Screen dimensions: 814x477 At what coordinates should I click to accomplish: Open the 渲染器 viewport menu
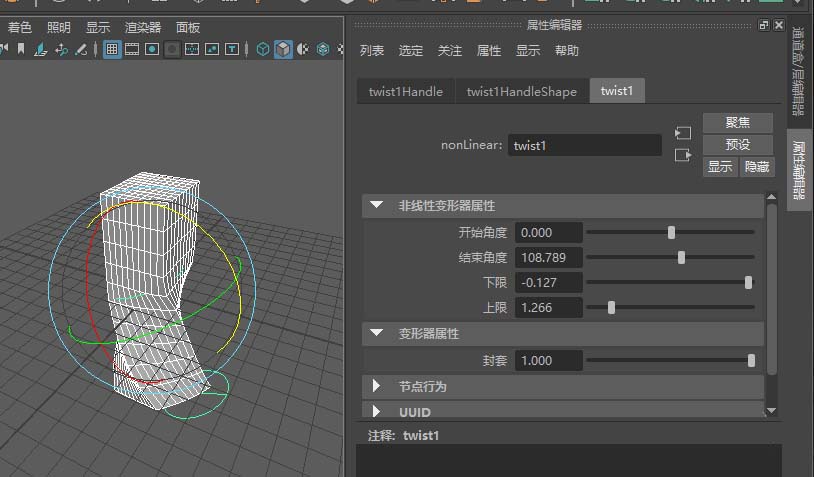coord(143,28)
